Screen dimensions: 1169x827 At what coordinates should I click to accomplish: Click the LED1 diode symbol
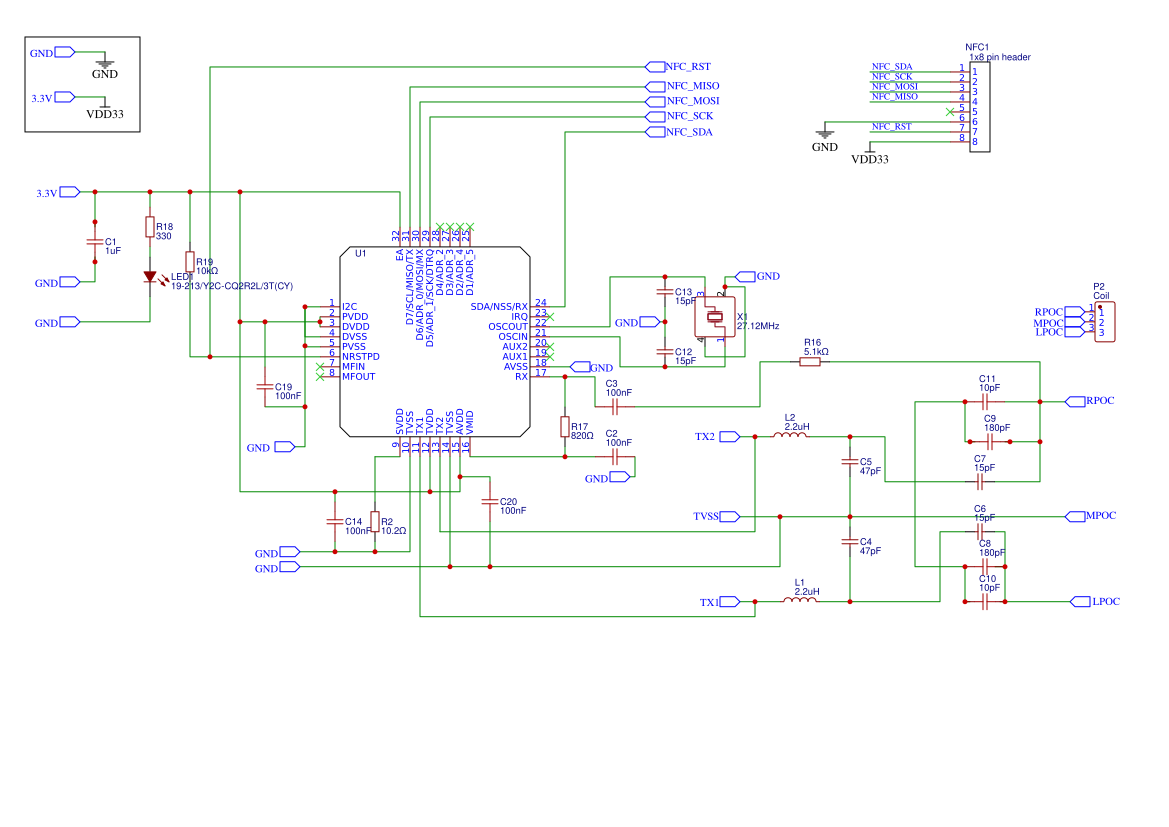point(150,277)
